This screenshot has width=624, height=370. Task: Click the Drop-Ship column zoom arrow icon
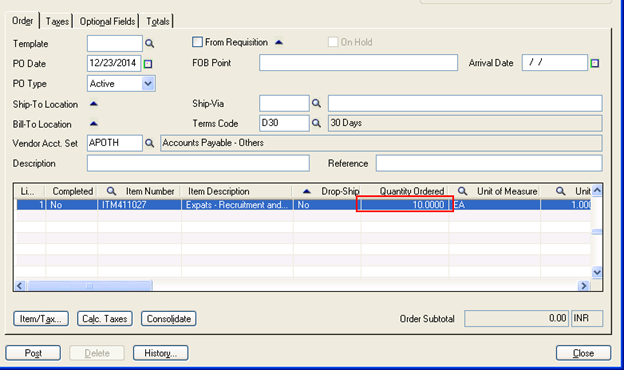point(306,191)
